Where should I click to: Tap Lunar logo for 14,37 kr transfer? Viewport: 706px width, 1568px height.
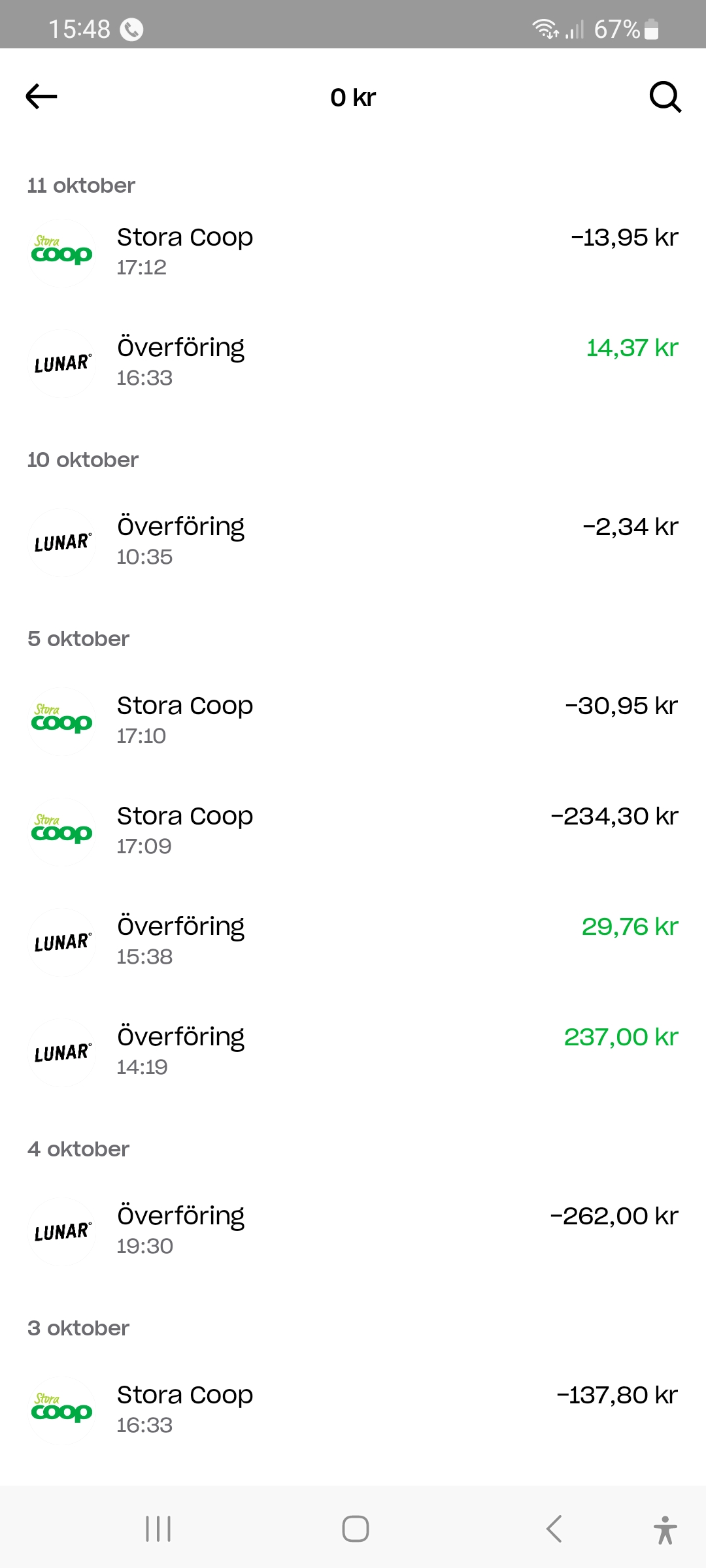(62, 363)
